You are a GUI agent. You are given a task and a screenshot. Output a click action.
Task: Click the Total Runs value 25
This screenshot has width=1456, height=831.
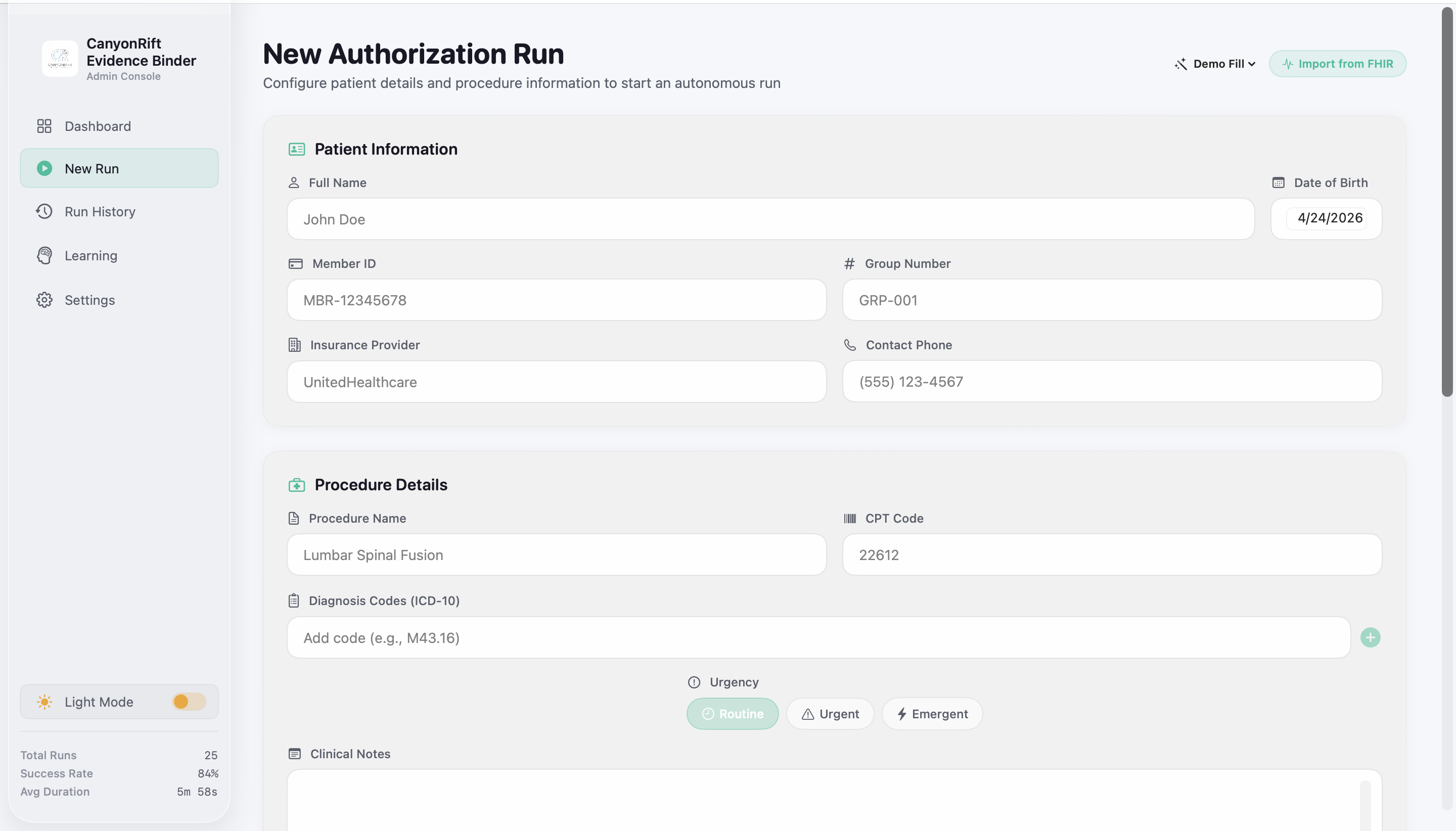211,755
